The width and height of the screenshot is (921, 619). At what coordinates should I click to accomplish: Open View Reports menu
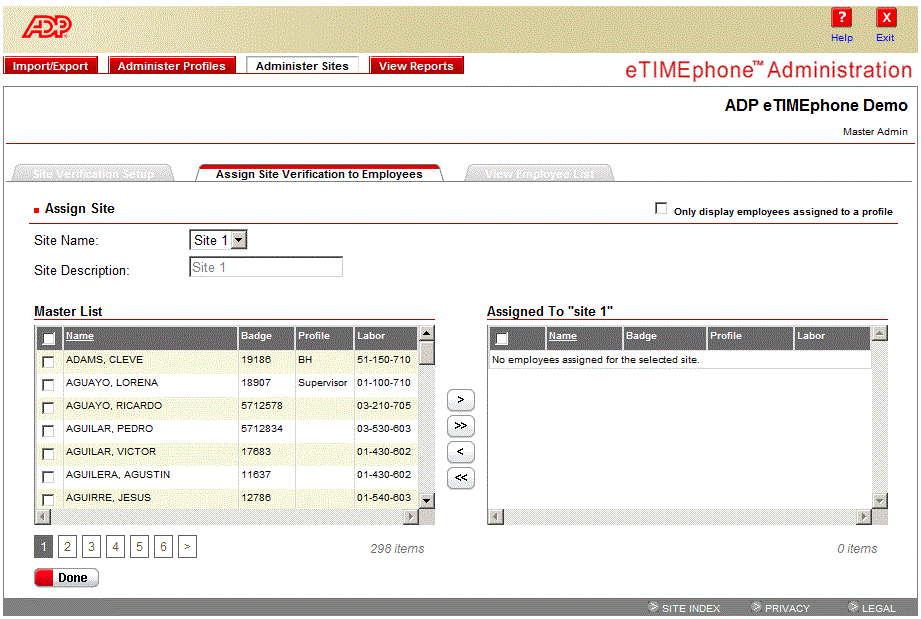(416, 66)
